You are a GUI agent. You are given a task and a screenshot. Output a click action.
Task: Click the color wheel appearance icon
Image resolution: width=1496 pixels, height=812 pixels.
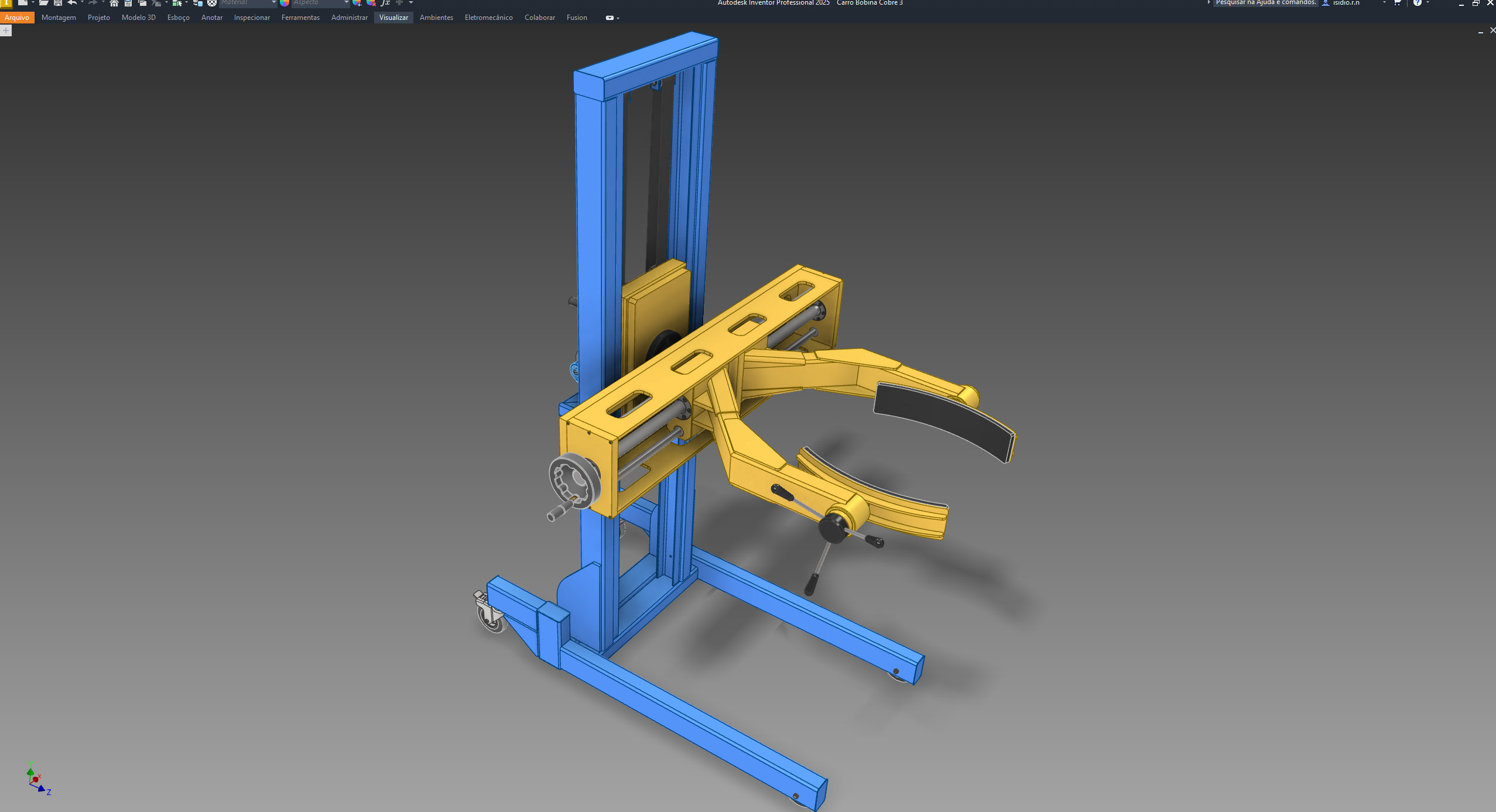click(285, 3)
